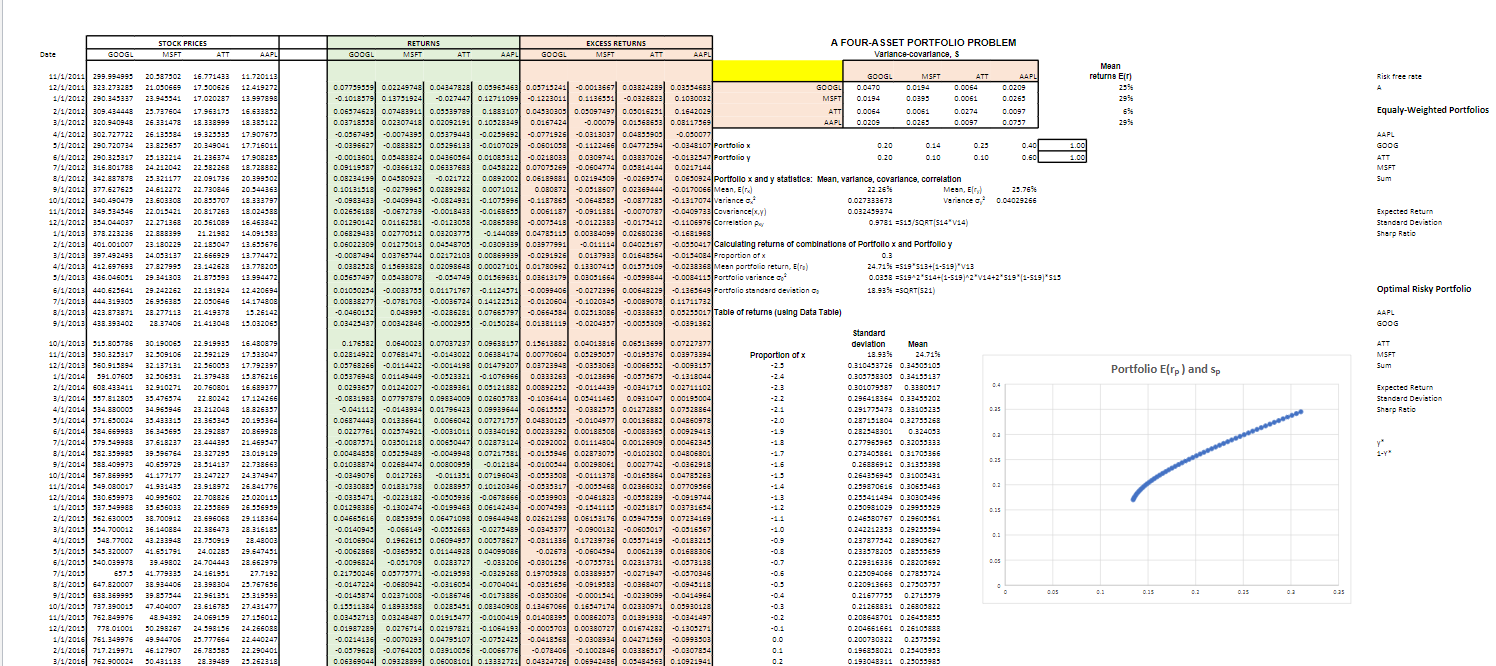Viewport: 1496px width, 666px height.
Task: Select the Date column header
Action: coord(47,54)
